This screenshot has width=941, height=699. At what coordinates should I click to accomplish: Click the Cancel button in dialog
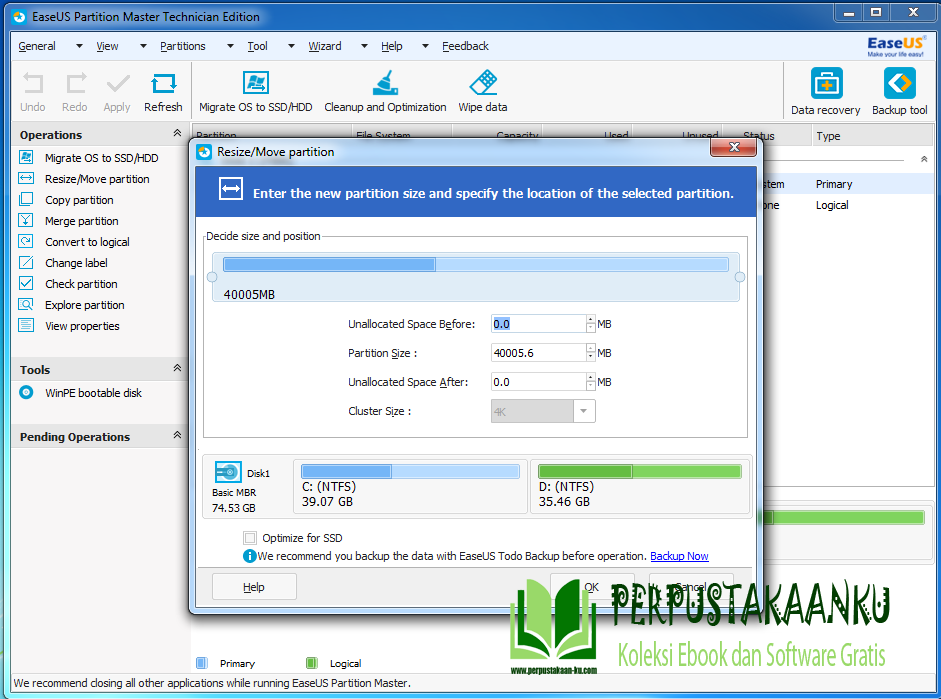(x=691, y=587)
